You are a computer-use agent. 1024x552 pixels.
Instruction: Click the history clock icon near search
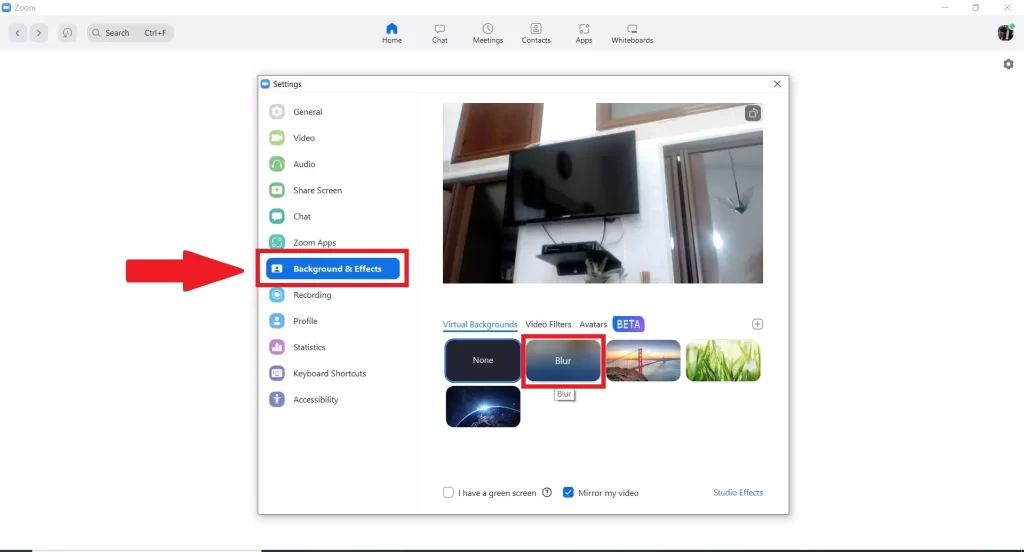coord(67,33)
